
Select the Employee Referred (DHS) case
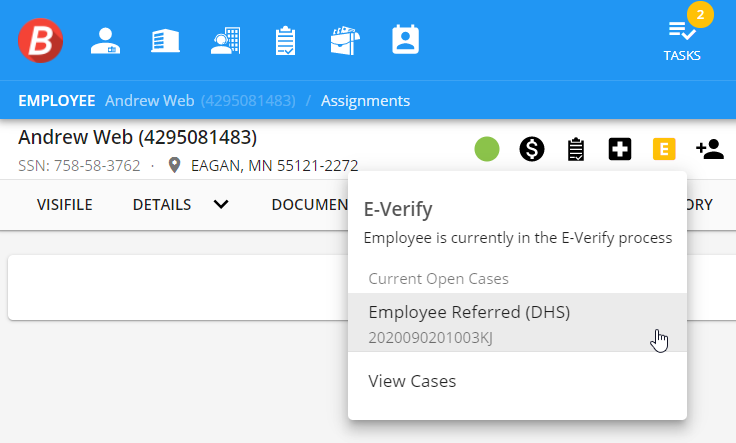pos(517,322)
